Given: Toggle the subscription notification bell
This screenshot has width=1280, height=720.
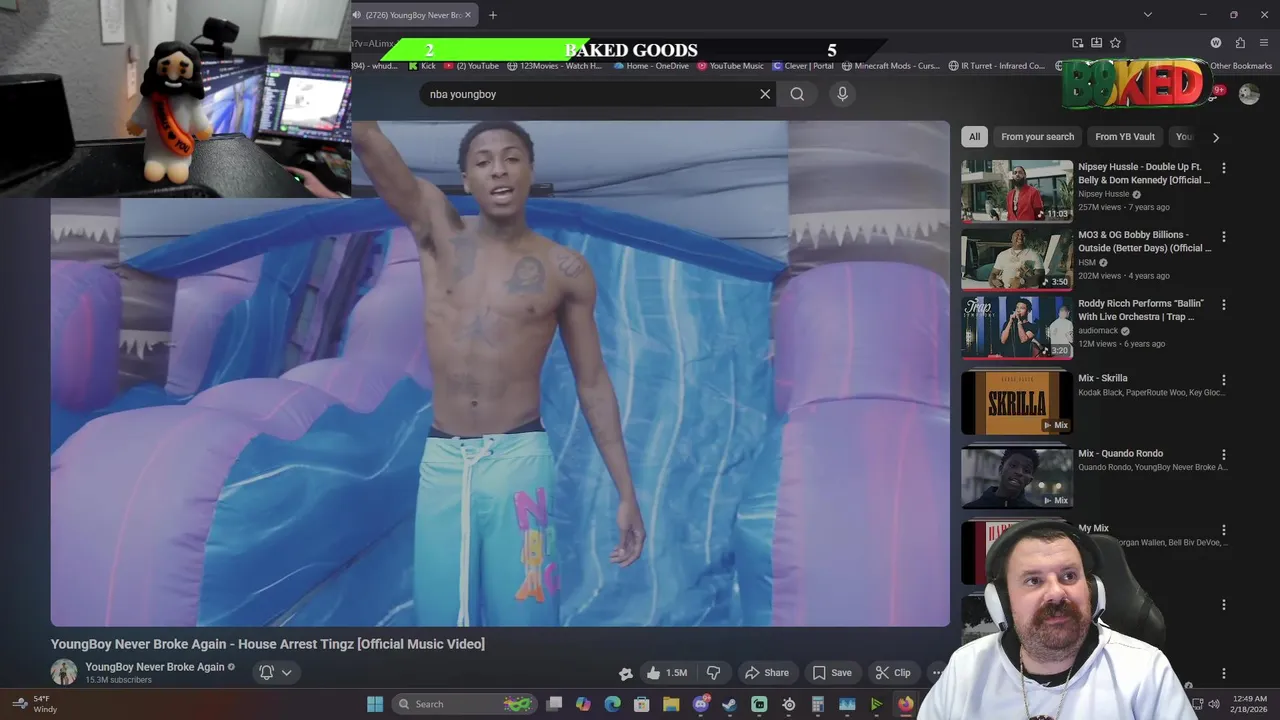Looking at the screenshot, I should (x=266, y=672).
